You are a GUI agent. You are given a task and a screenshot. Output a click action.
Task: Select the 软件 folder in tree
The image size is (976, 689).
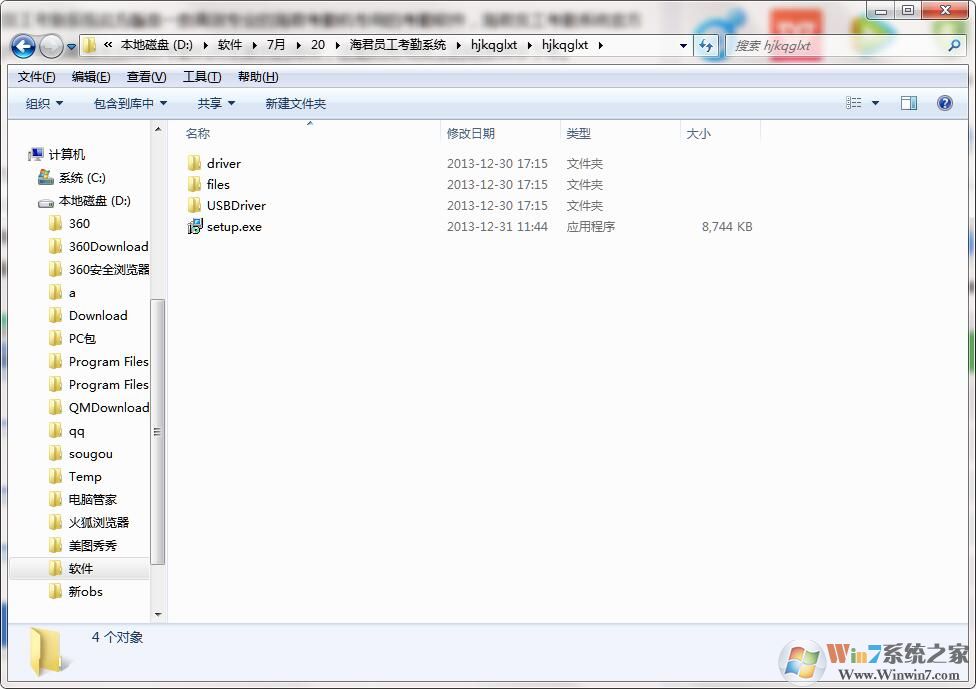(x=80, y=569)
